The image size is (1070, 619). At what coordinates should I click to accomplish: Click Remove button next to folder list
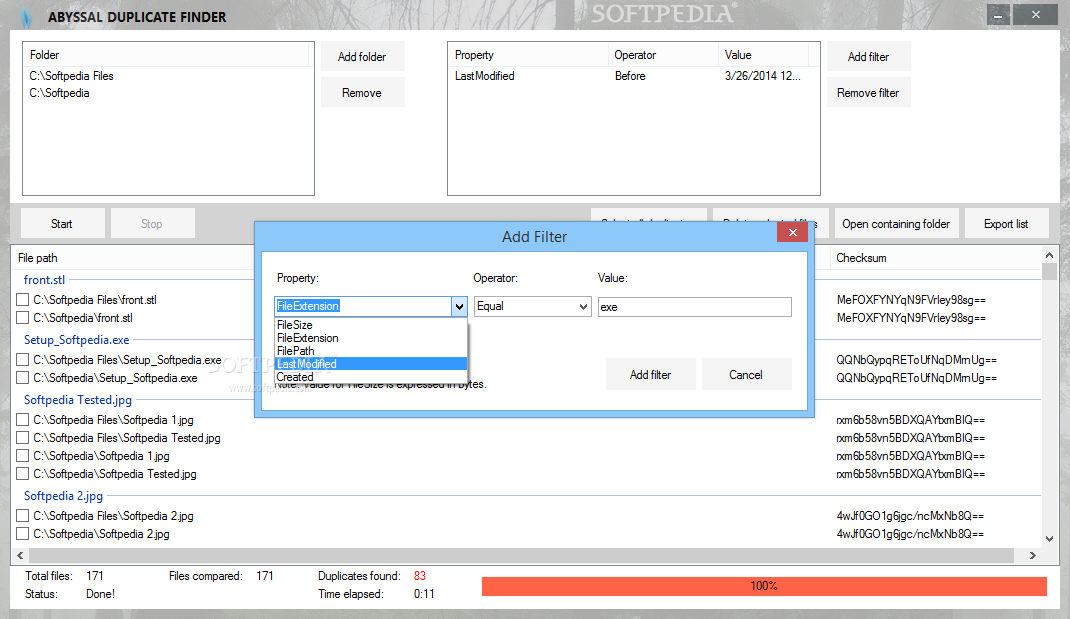(x=362, y=93)
